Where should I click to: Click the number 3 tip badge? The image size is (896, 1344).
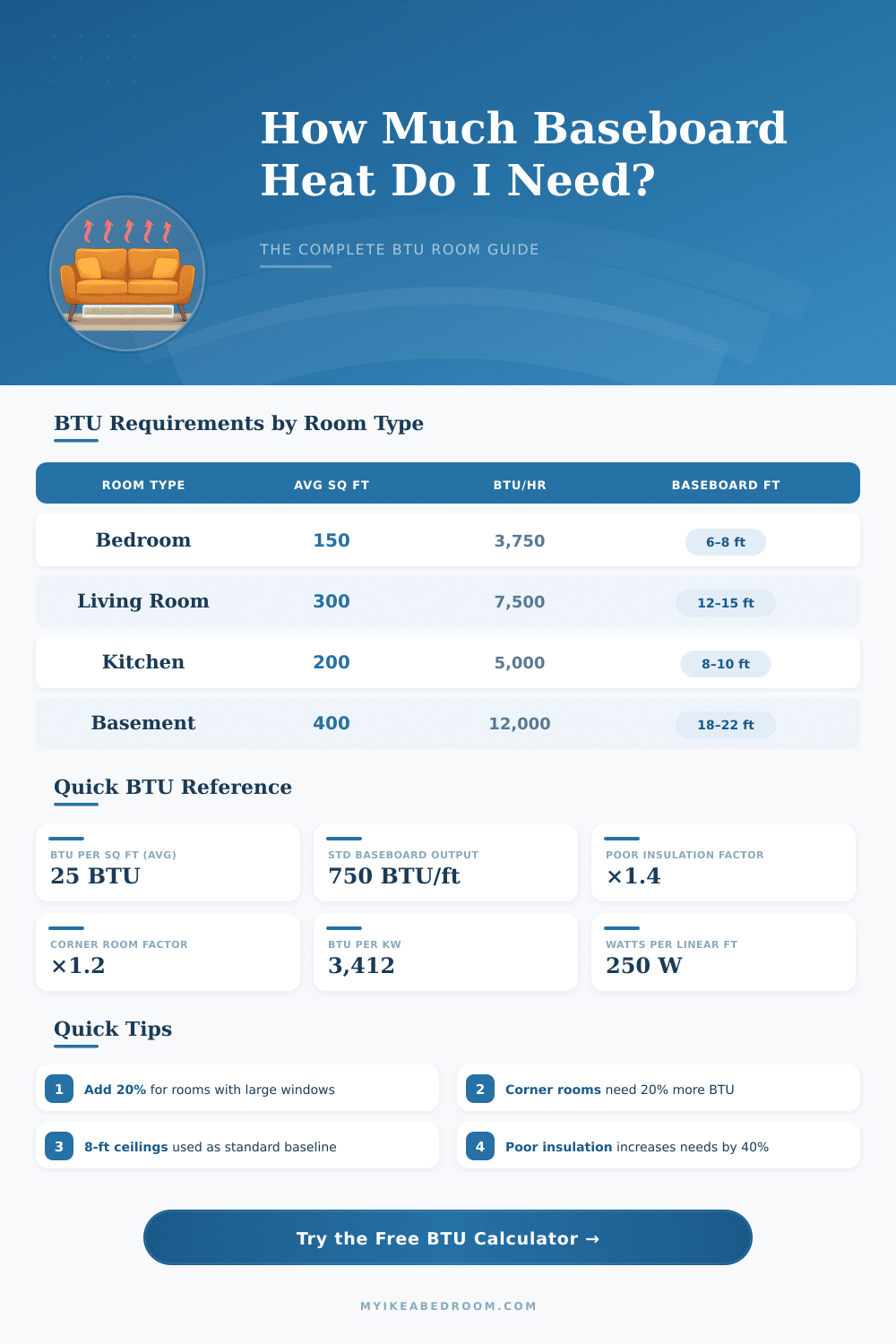(x=59, y=1146)
